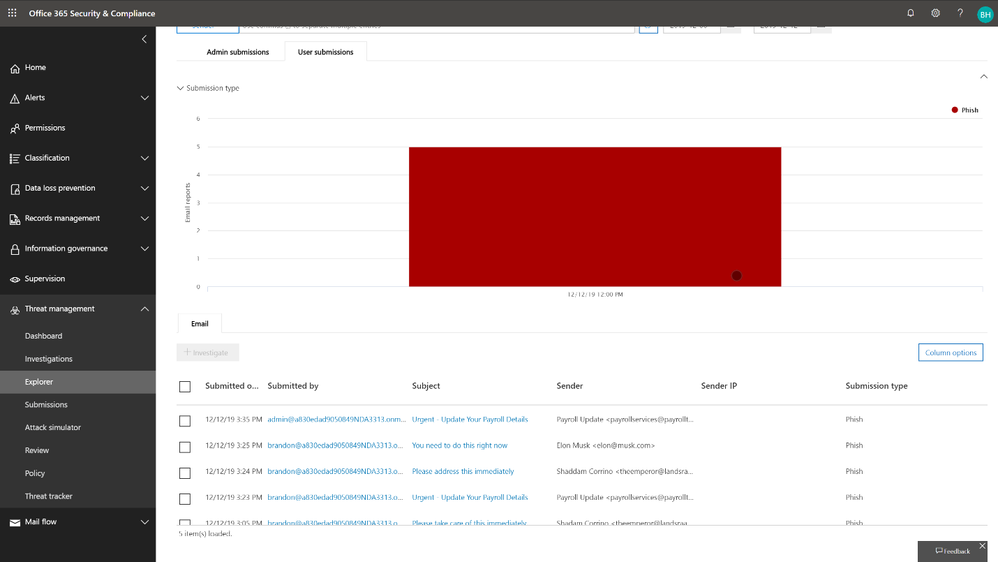Click the Data loss prevention icon
This screenshot has width=998, height=562.
[x=15, y=189]
